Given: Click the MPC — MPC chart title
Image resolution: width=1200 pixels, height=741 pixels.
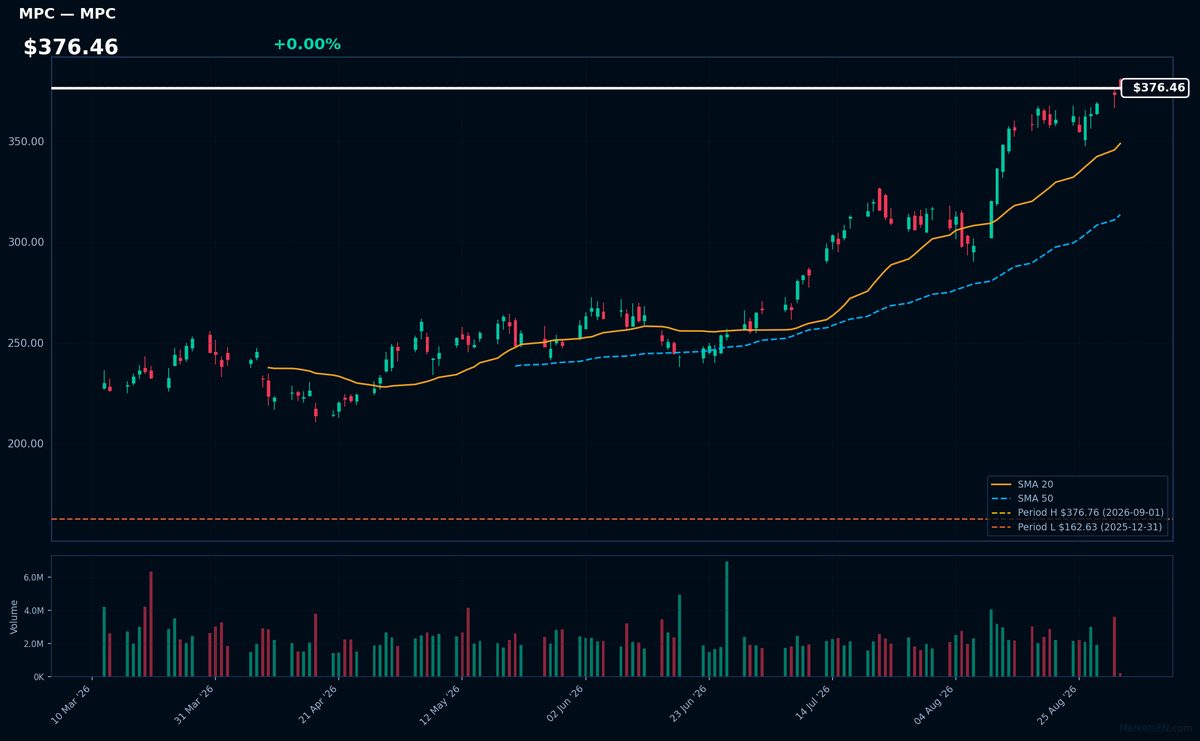Looking at the screenshot, I should (67, 14).
